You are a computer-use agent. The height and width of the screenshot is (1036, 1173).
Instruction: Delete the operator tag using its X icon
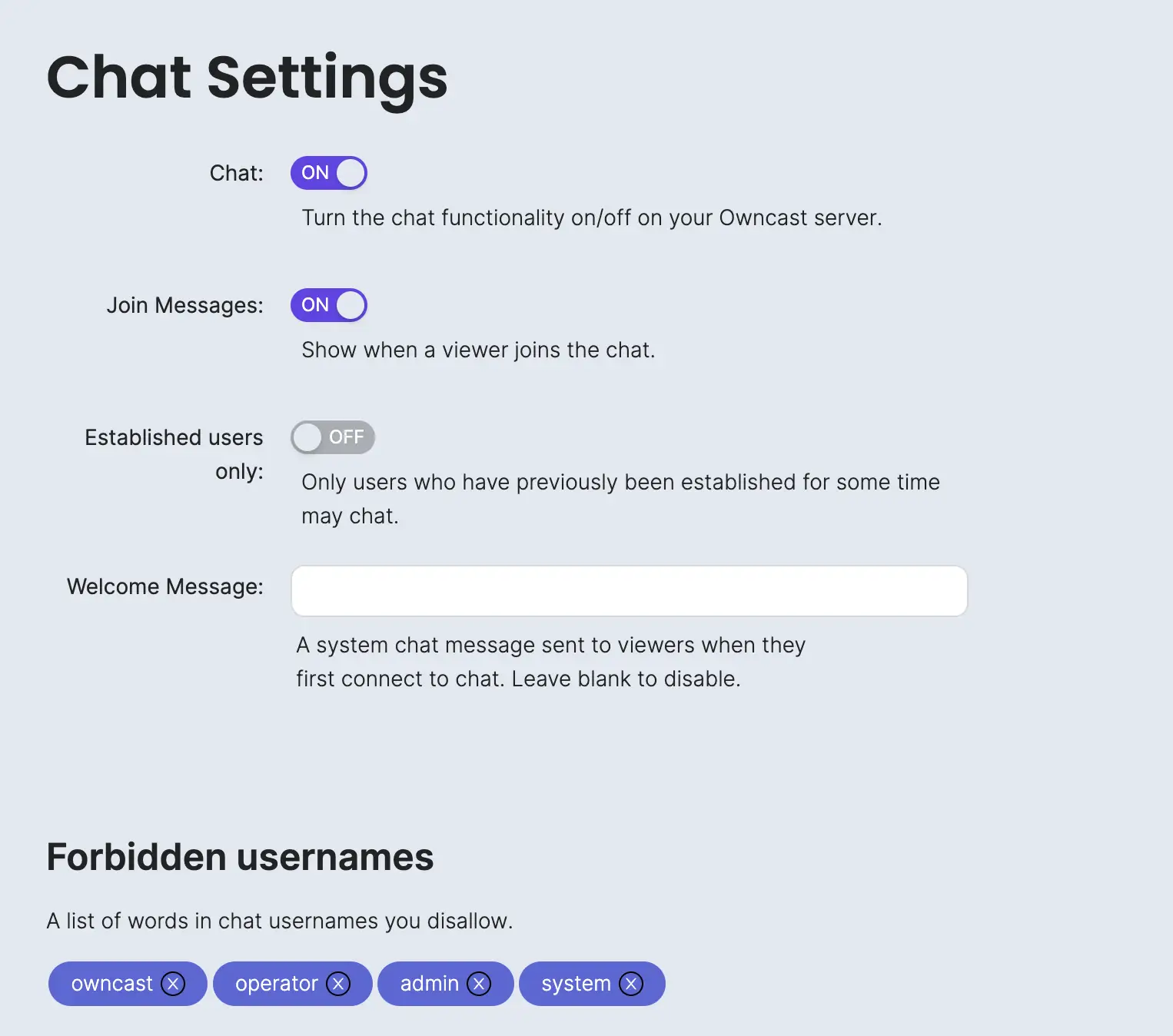[x=338, y=984]
